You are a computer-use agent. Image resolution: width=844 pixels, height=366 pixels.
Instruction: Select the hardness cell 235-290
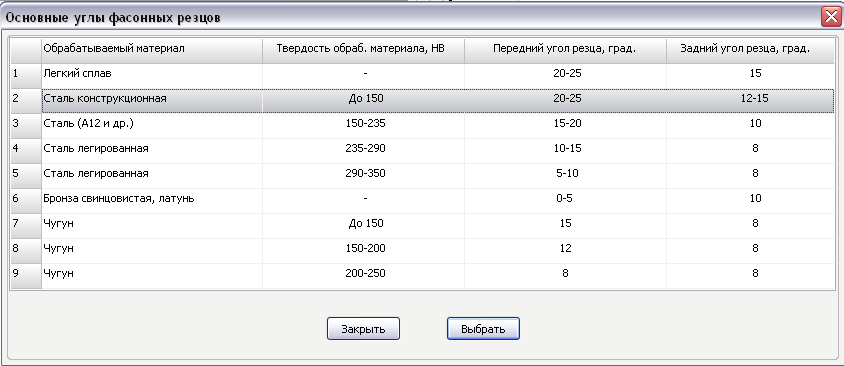coord(363,150)
